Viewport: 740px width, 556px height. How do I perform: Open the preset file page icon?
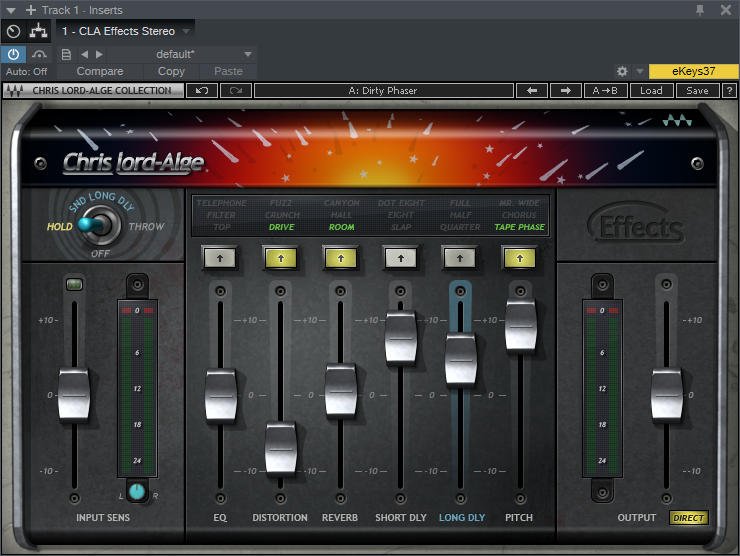point(67,54)
